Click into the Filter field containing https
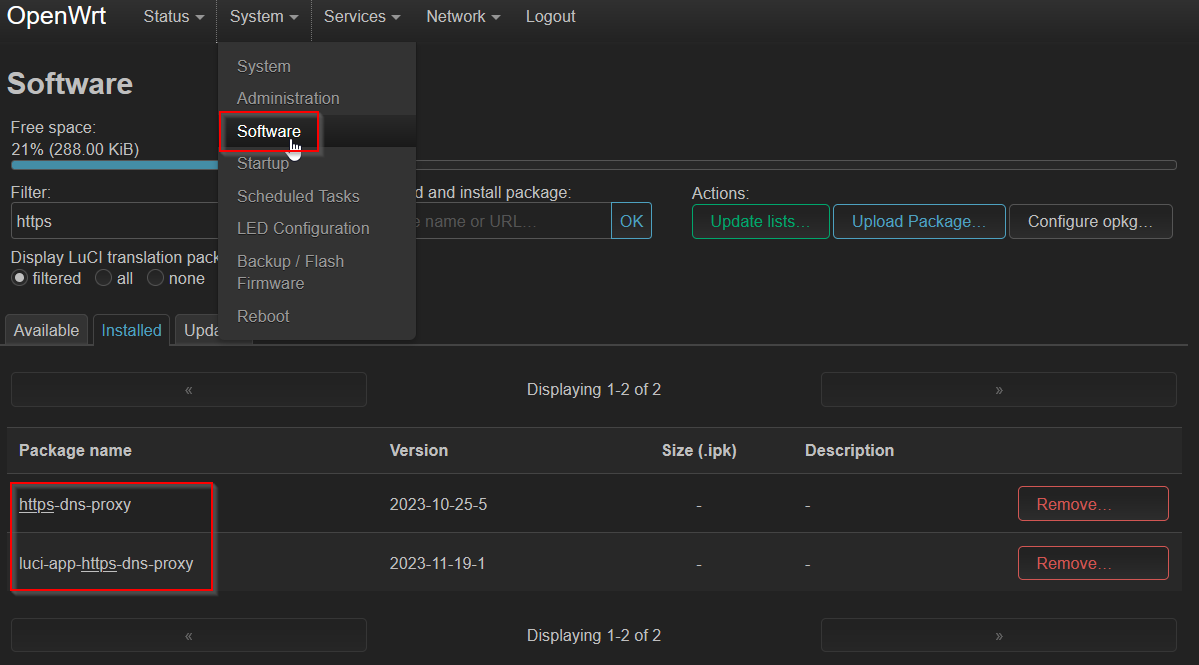 click(x=115, y=221)
